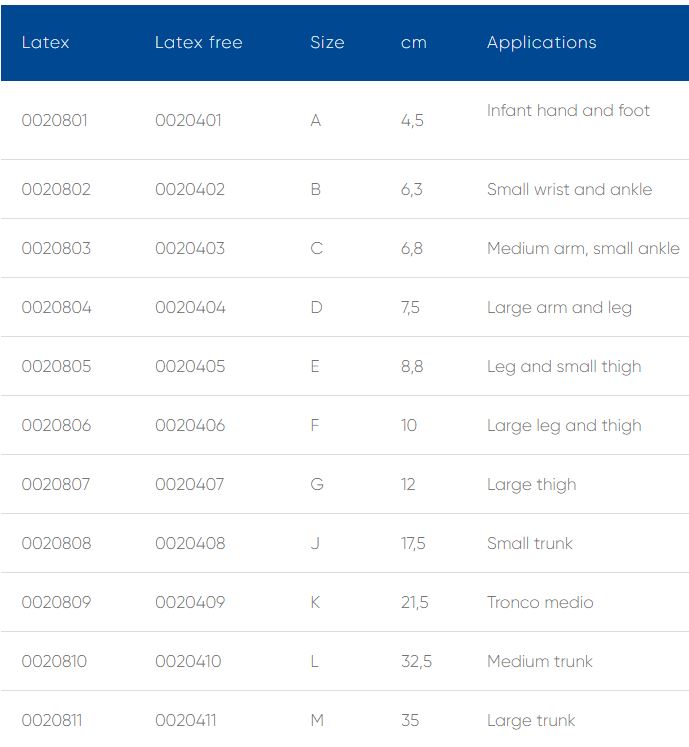Viewport: 689px width, 747px height.
Task: Select latex code 0020806
Action: 56,425
